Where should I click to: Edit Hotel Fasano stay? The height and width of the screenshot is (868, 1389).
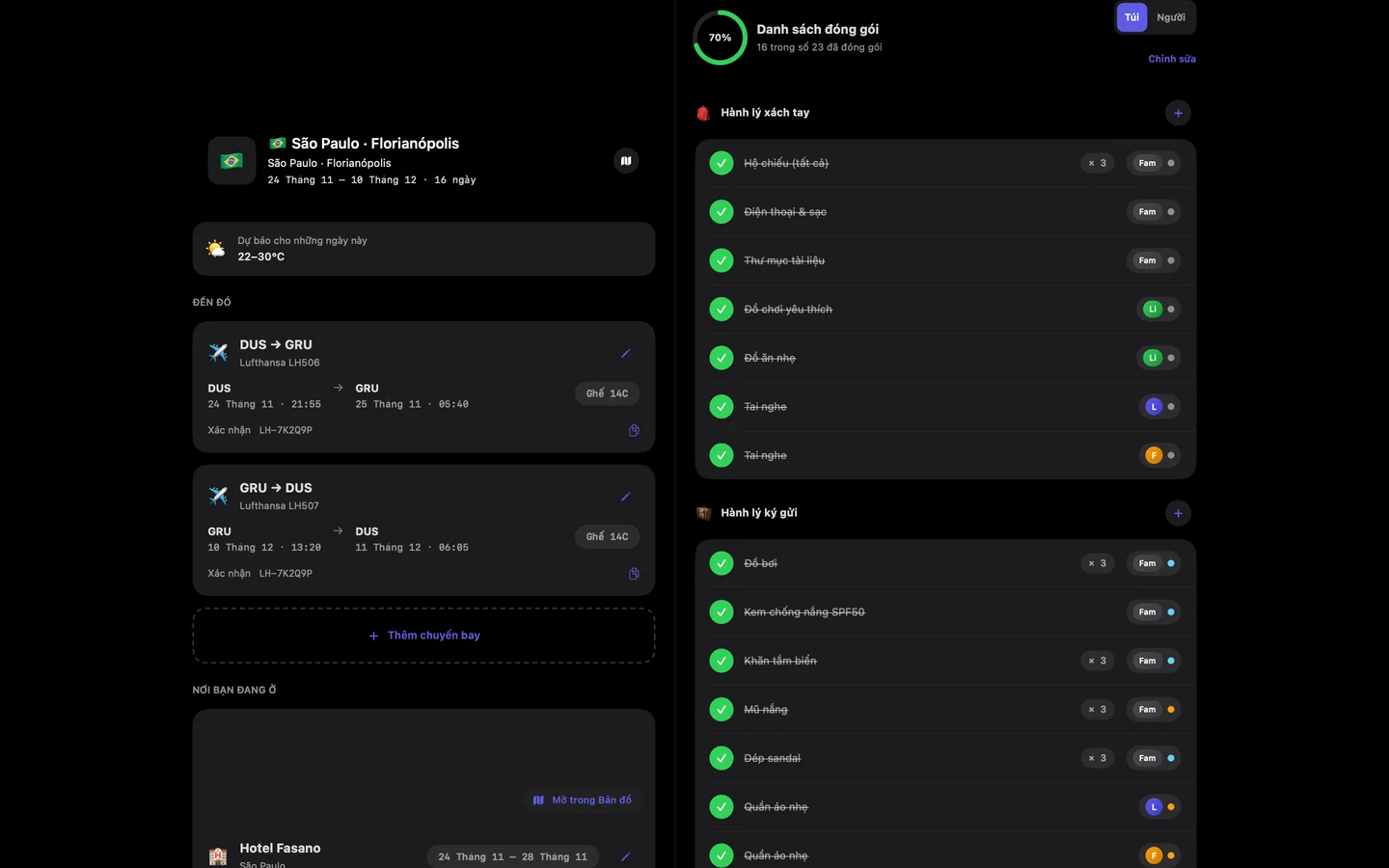(625, 856)
